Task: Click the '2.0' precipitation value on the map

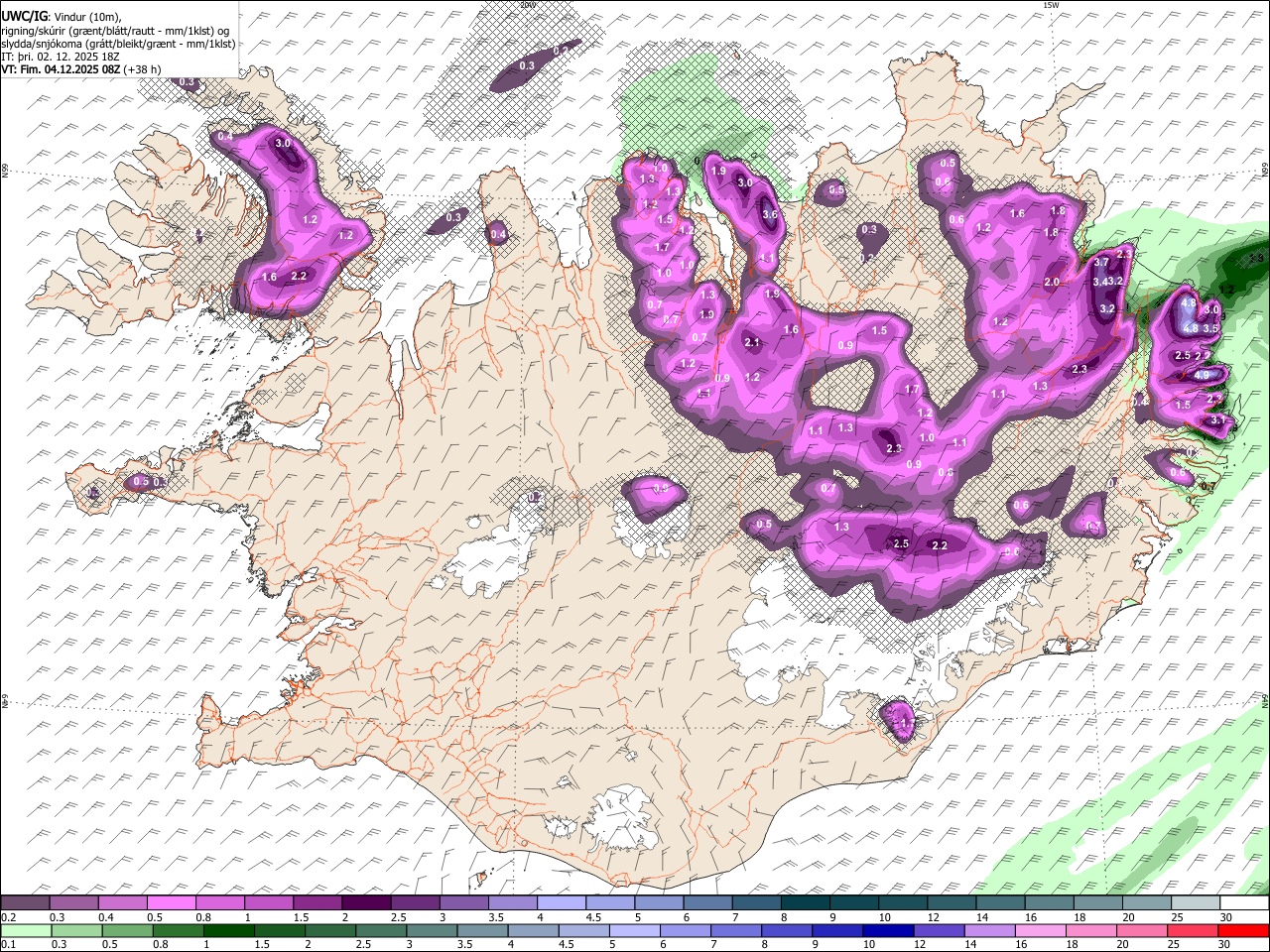Action: pyautogui.click(x=1053, y=283)
